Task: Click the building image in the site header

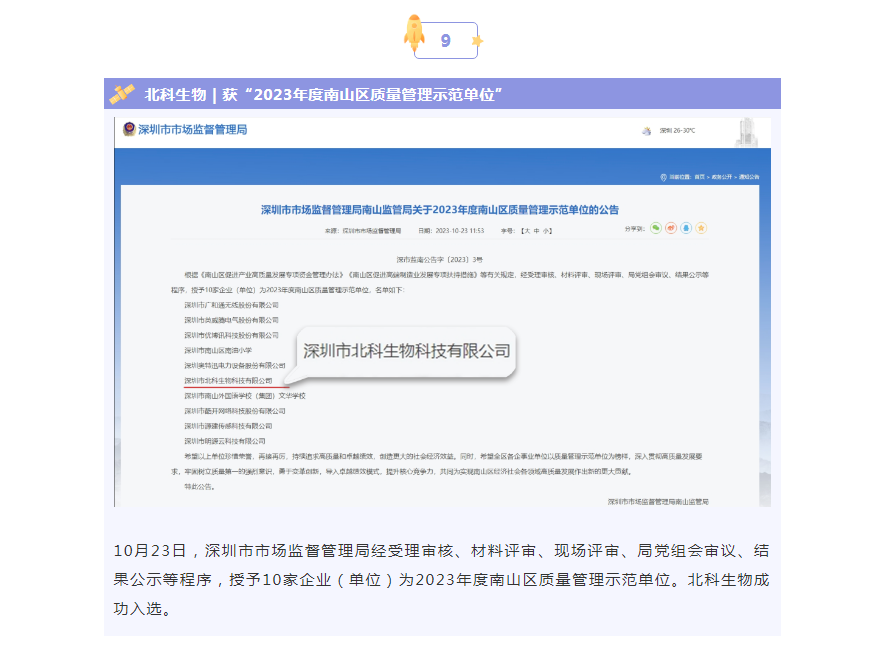Action: (747, 133)
